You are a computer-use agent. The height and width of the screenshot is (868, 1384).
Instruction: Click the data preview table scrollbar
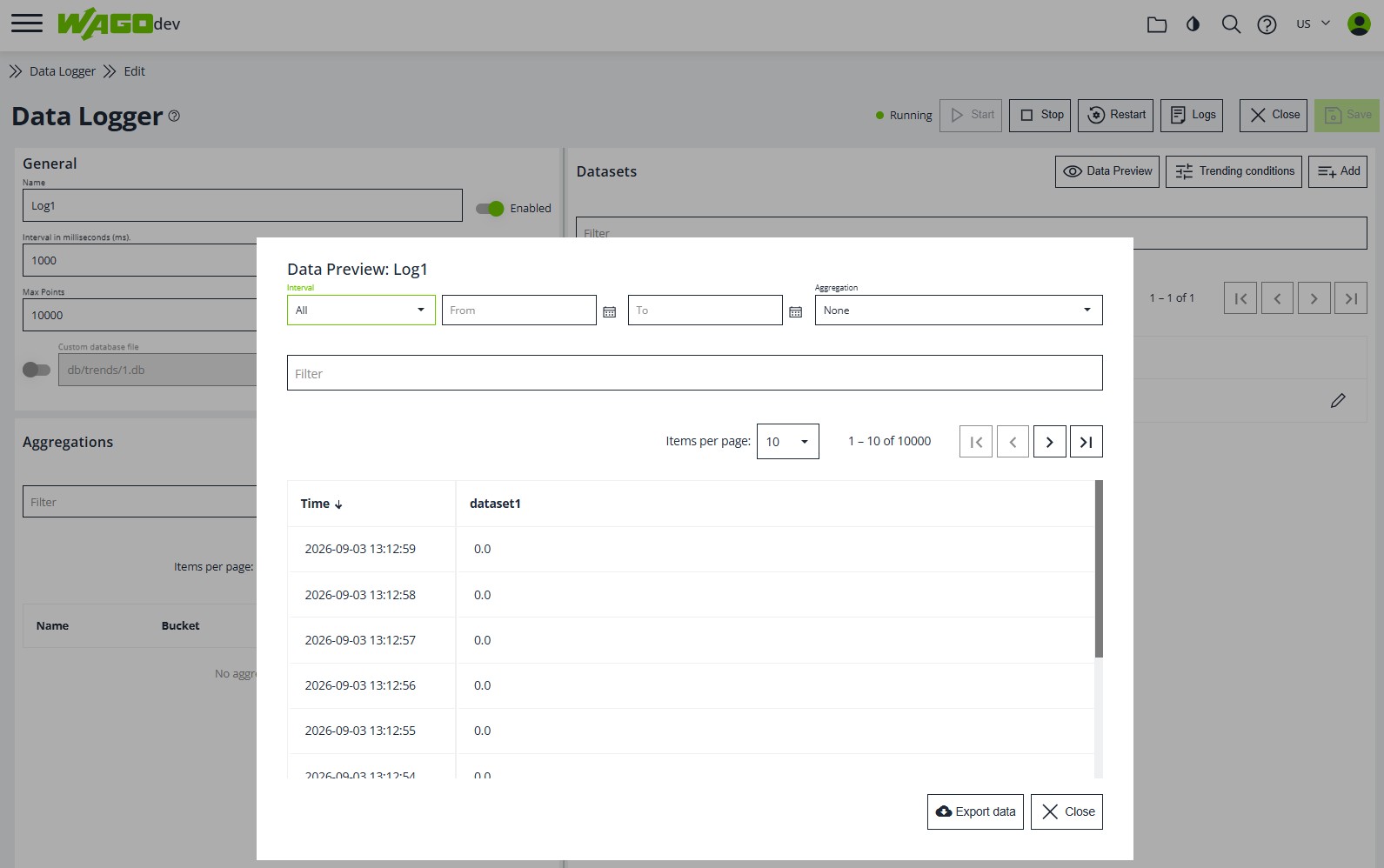pyautogui.click(x=1099, y=569)
